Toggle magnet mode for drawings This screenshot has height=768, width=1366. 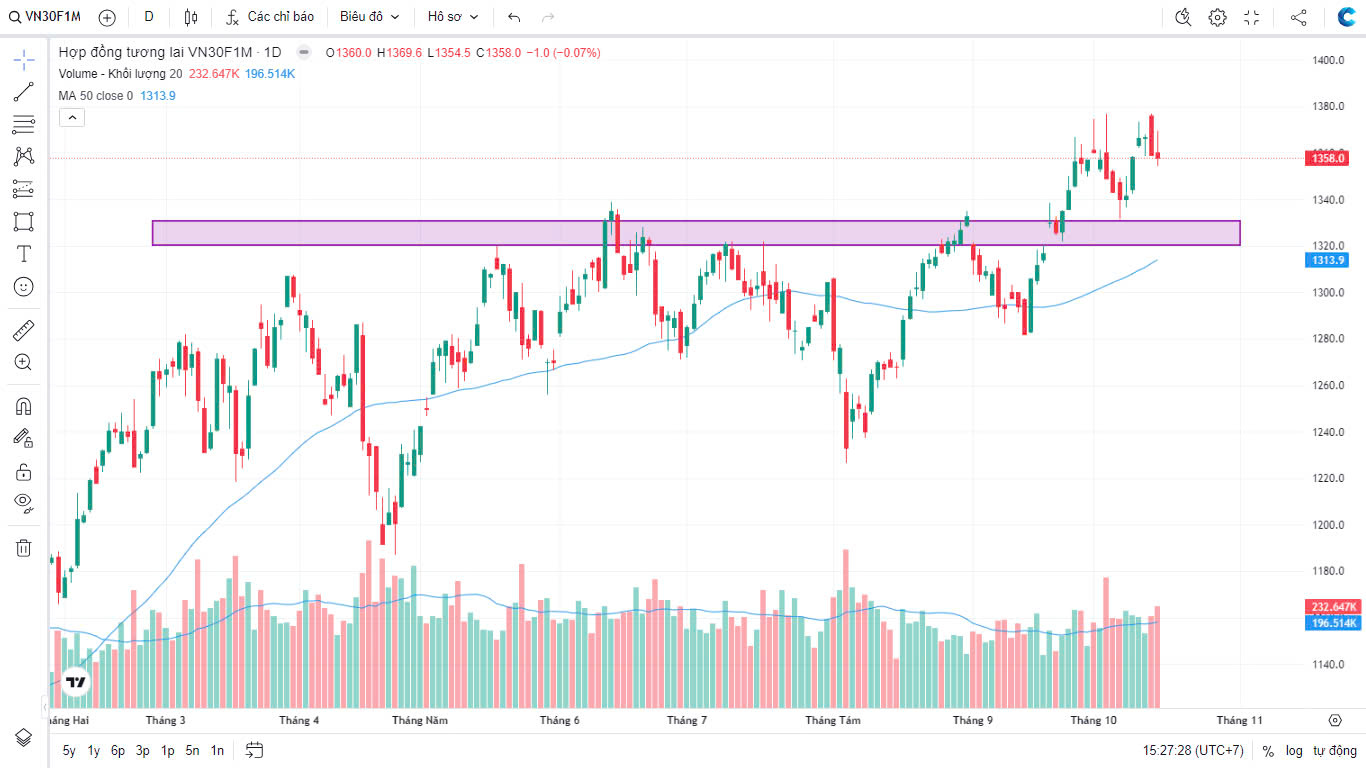(24, 406)
